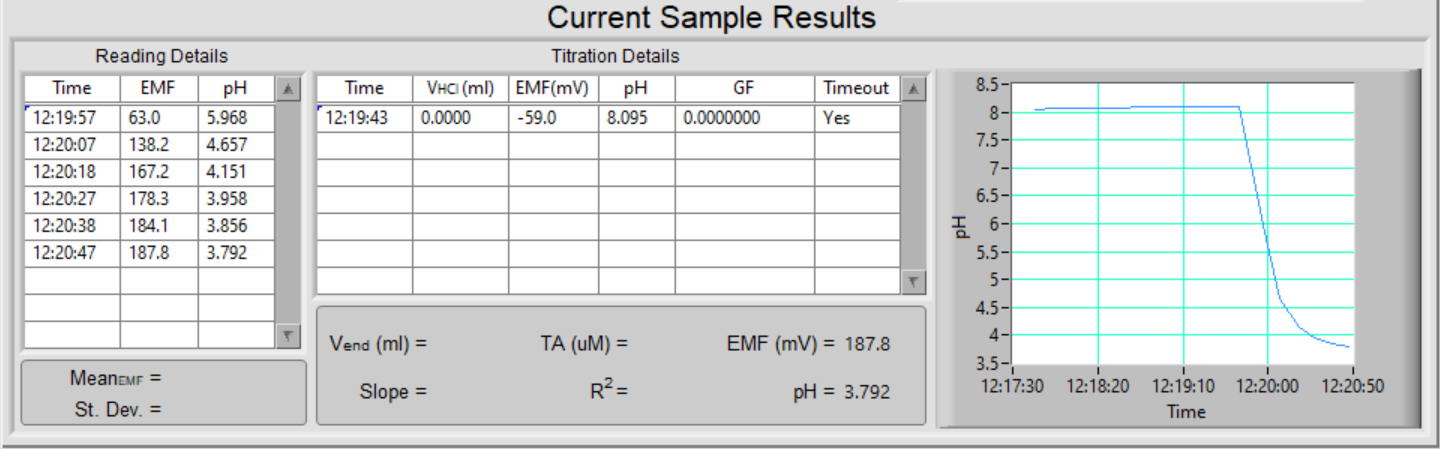The height and width of the screenshot is (449, 1440).
Task: Select pH cell 3.958
Action: coord(235,199)
